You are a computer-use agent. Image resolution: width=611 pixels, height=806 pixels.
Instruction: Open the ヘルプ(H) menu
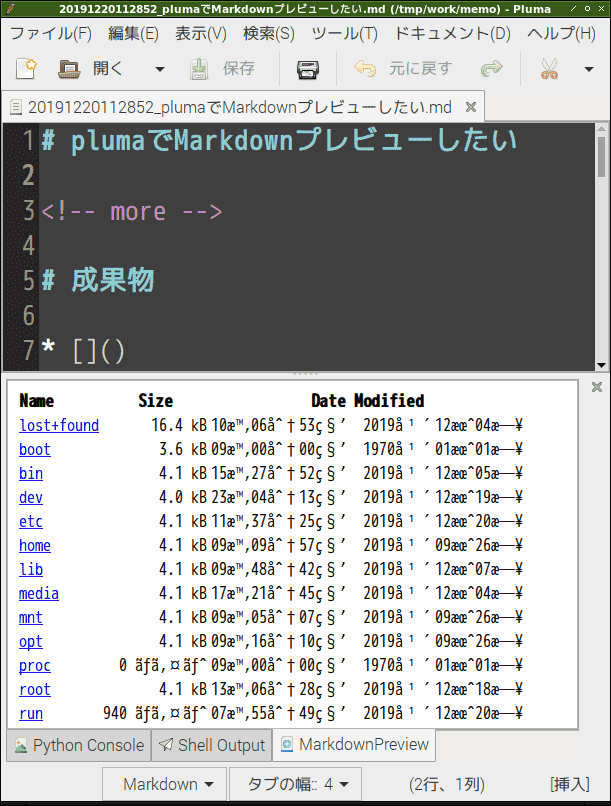tap(561, 34)
